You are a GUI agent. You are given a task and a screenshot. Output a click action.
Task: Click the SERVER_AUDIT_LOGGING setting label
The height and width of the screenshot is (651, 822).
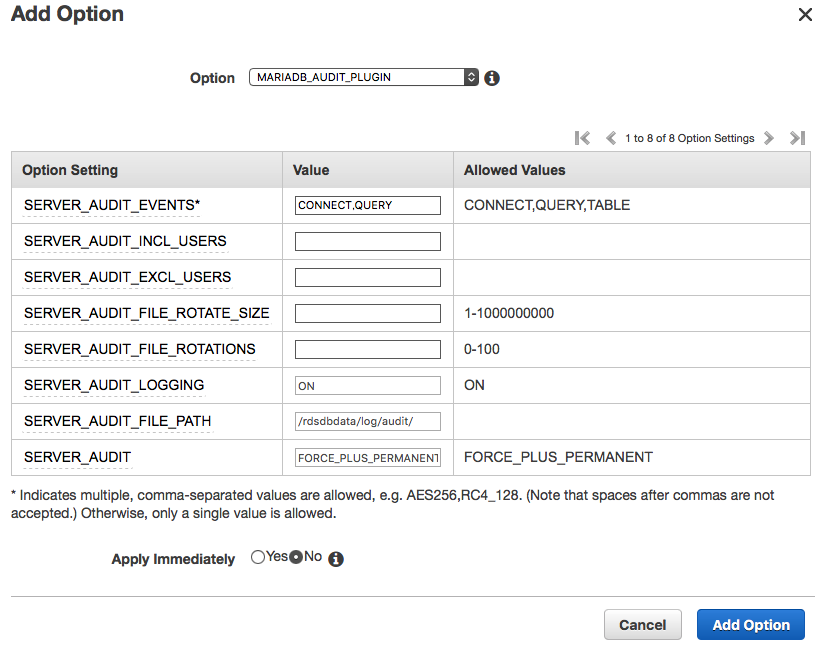[114, 385]
